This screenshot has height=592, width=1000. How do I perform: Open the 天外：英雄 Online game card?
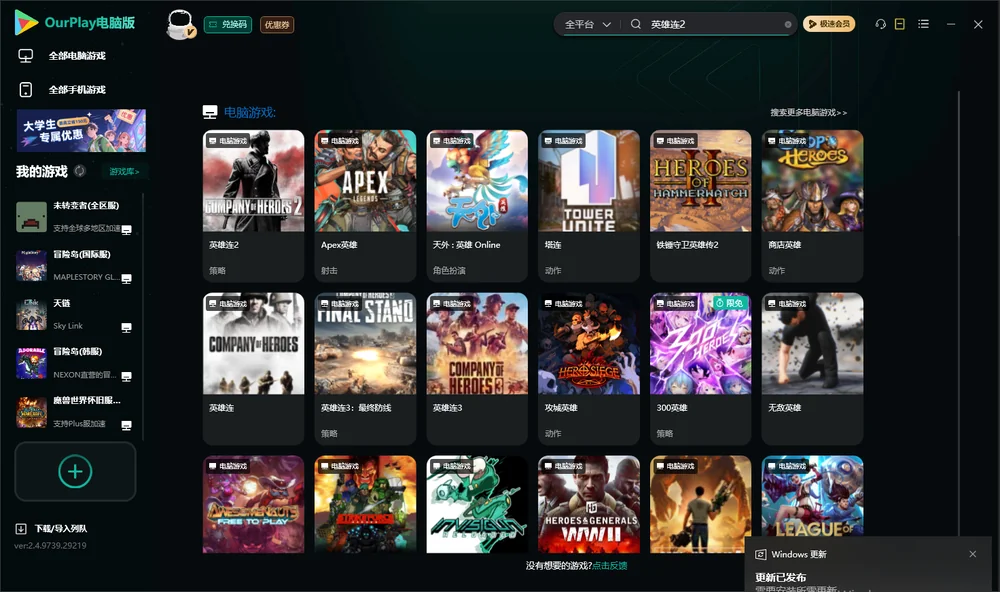(x=477, y=205)
